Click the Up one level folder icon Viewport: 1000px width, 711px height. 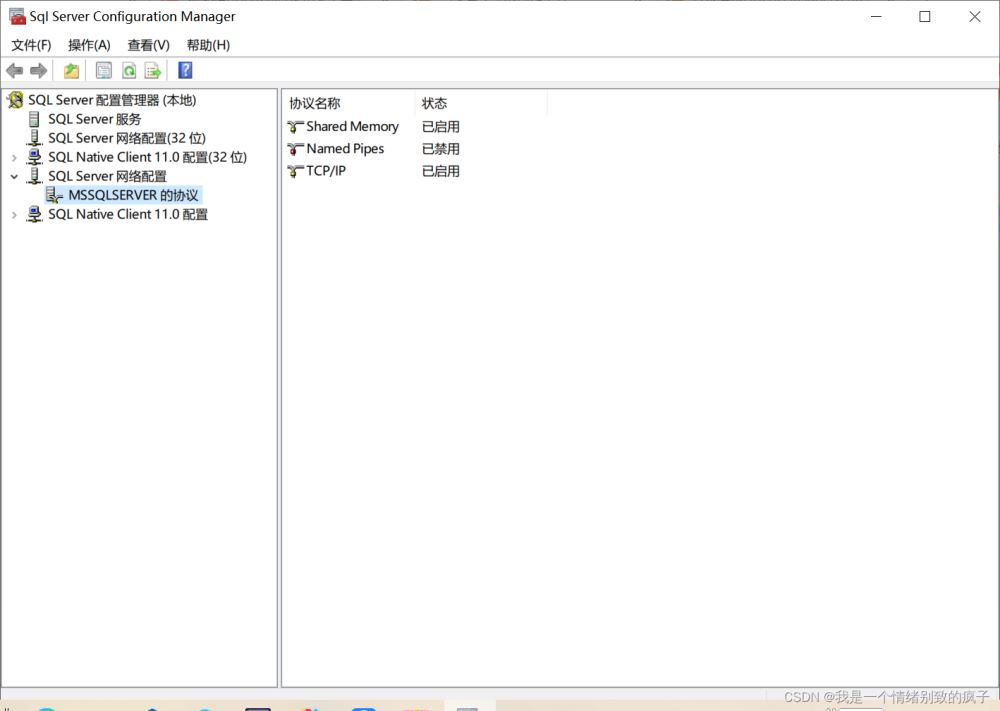coord(71,71)
